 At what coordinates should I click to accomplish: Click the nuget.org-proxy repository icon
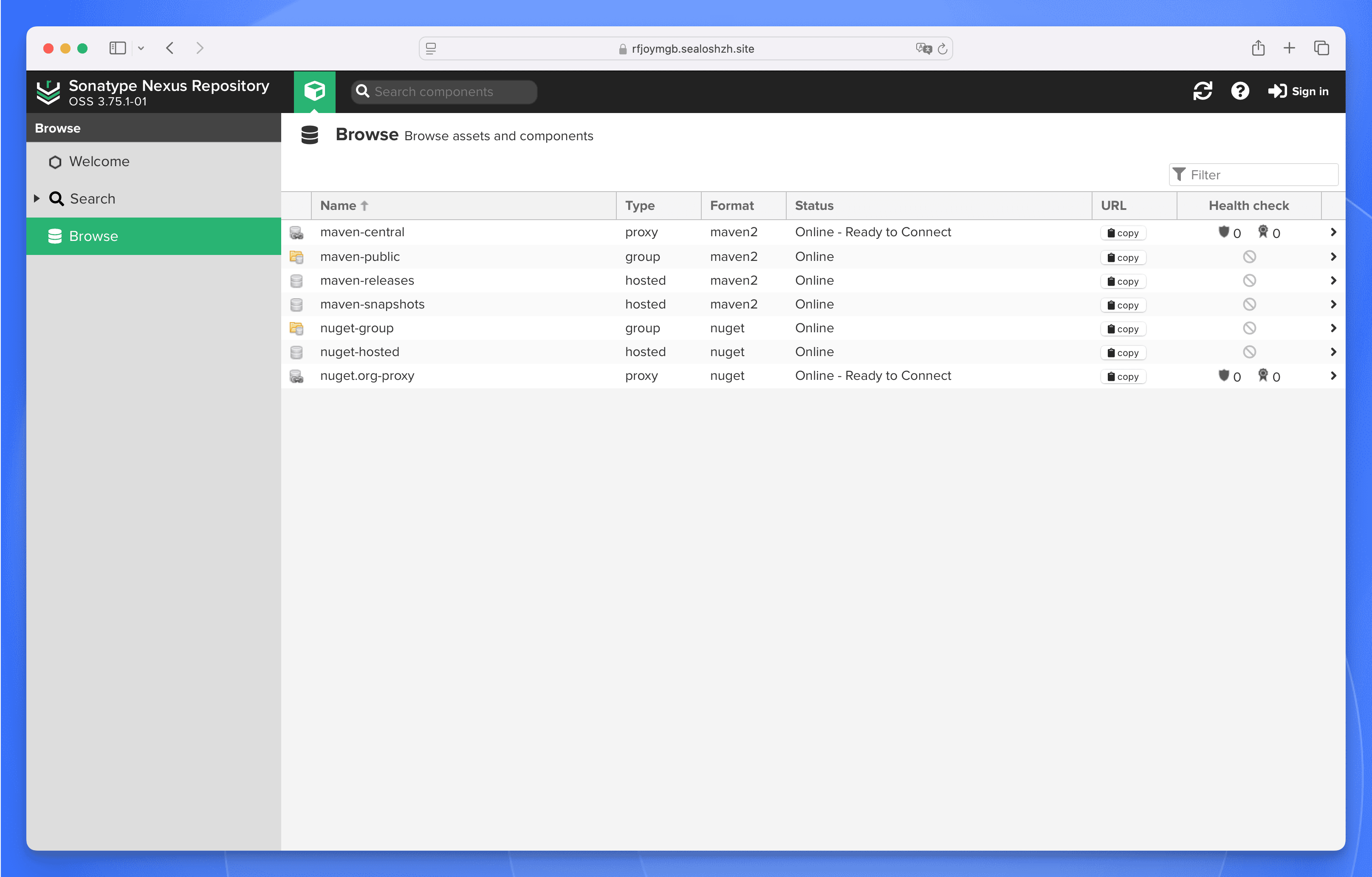coord(296,376)
